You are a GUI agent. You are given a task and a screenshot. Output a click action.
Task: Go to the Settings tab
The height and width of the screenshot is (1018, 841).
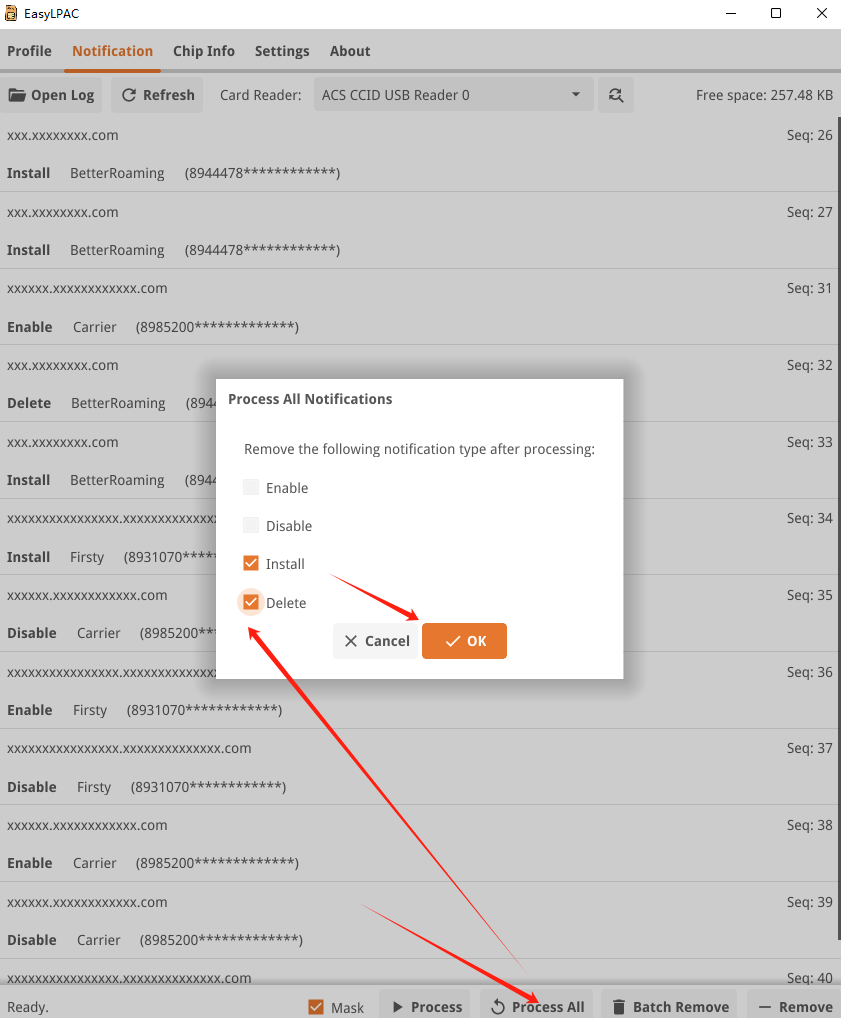click(x=281, y=51)
